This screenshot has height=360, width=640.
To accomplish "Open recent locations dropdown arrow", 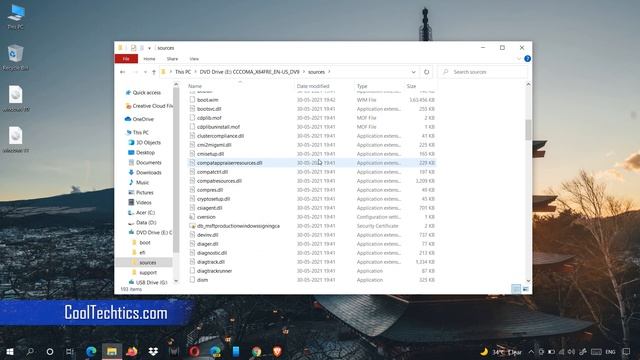I will [145, 72].
